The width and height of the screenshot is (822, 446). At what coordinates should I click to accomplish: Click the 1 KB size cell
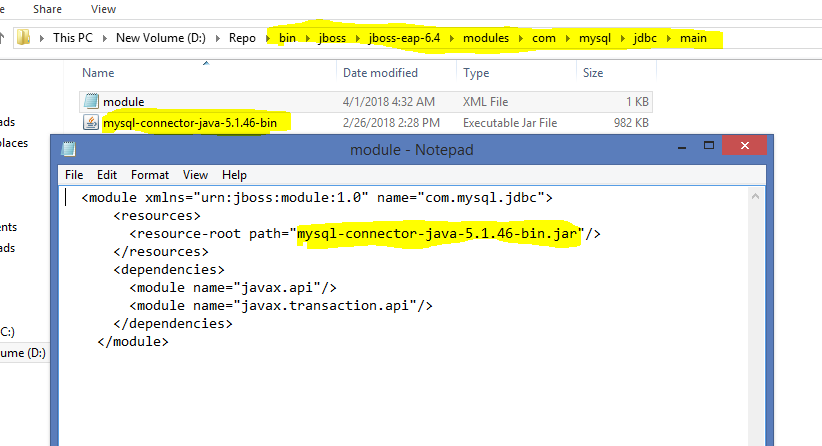point(637,101)
